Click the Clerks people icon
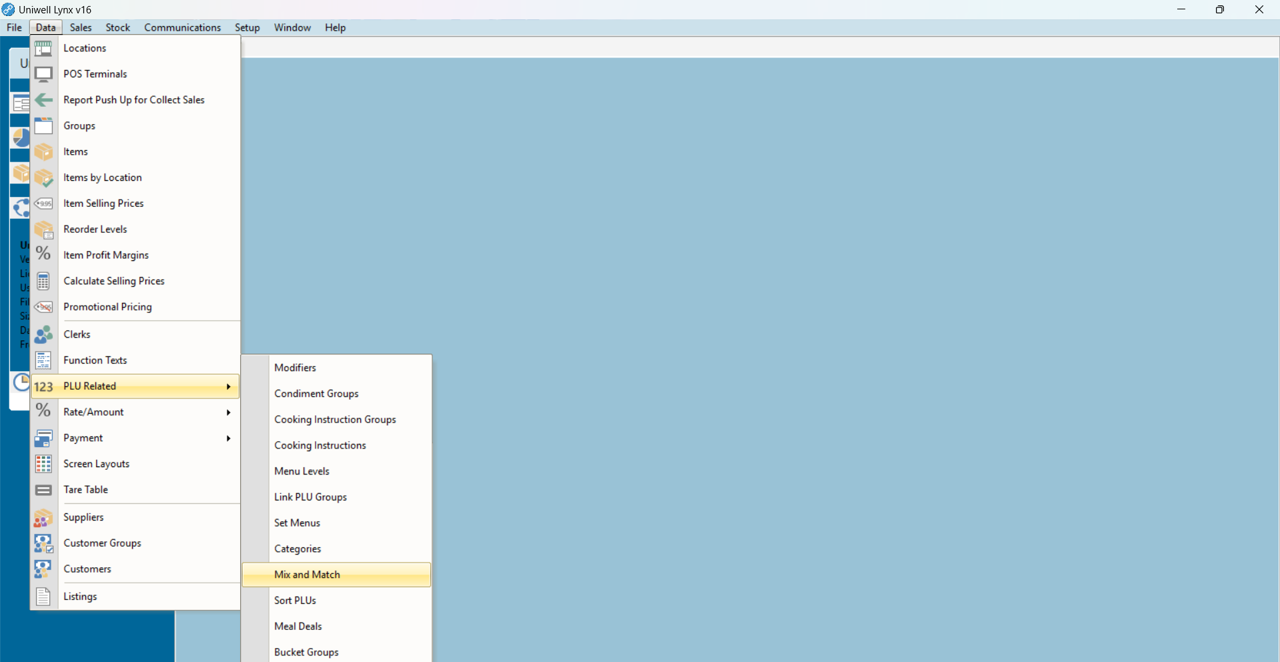Viewport: 1280px width, 662px height. click(x=43, y=334)
